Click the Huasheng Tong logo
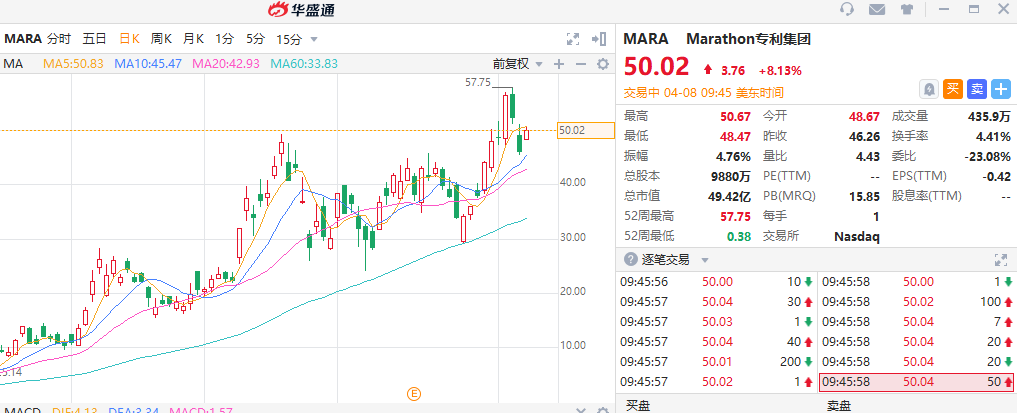Image resolution: width=1017 pixels, height=413 pixels. click(302, 9)
